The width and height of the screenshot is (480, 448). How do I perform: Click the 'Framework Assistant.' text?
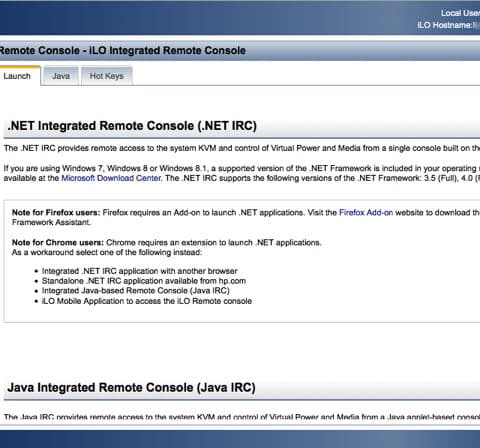(x=51, y=222)
